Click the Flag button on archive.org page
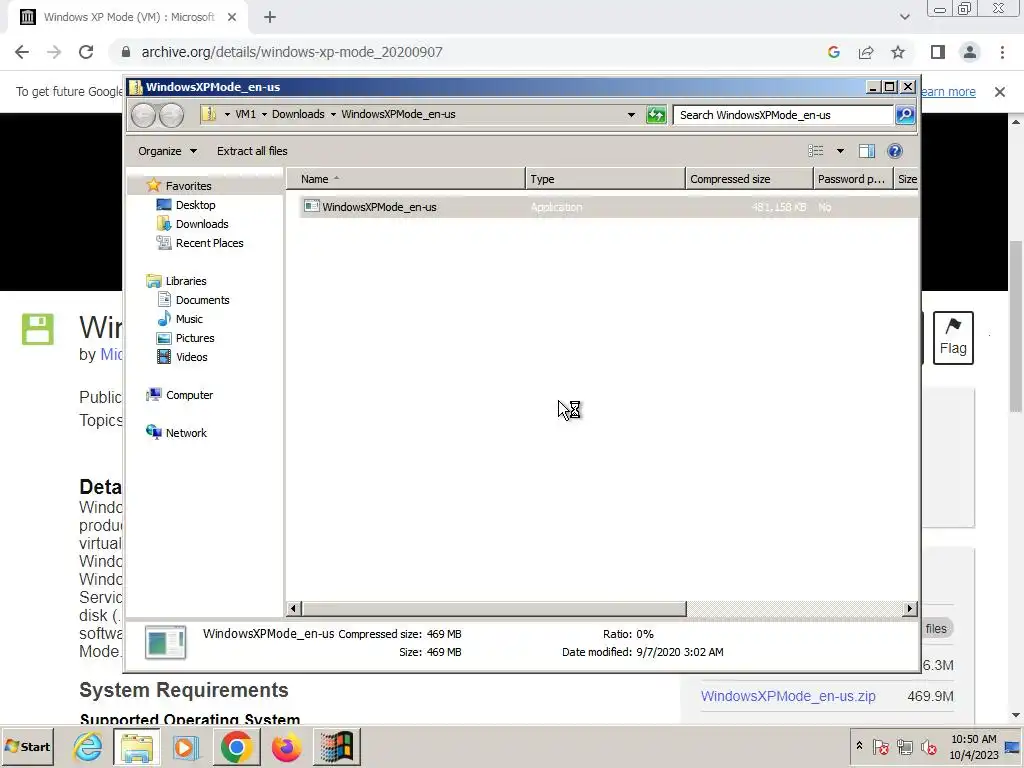The image size is (1024, 768). tap(953, 338)
